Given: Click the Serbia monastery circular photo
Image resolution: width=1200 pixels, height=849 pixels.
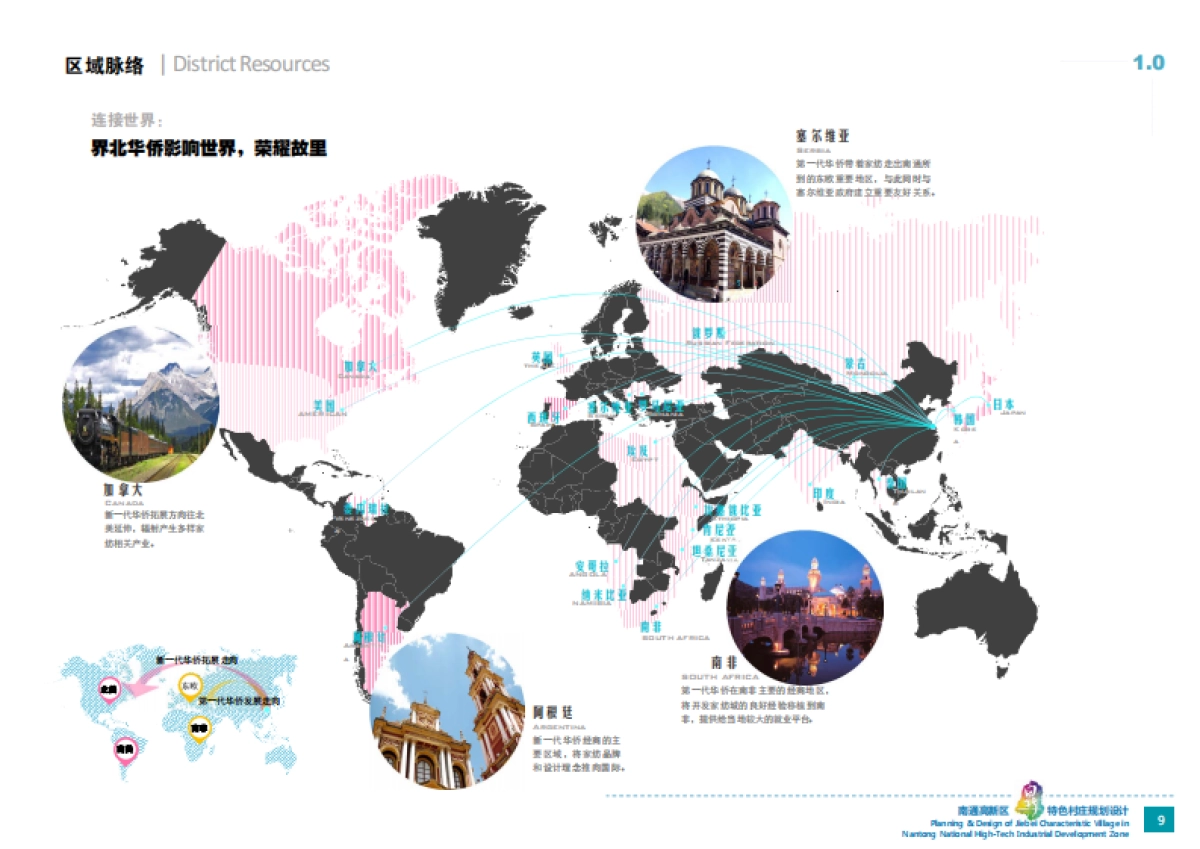Looking at the screenshot, I should [713, 224].
